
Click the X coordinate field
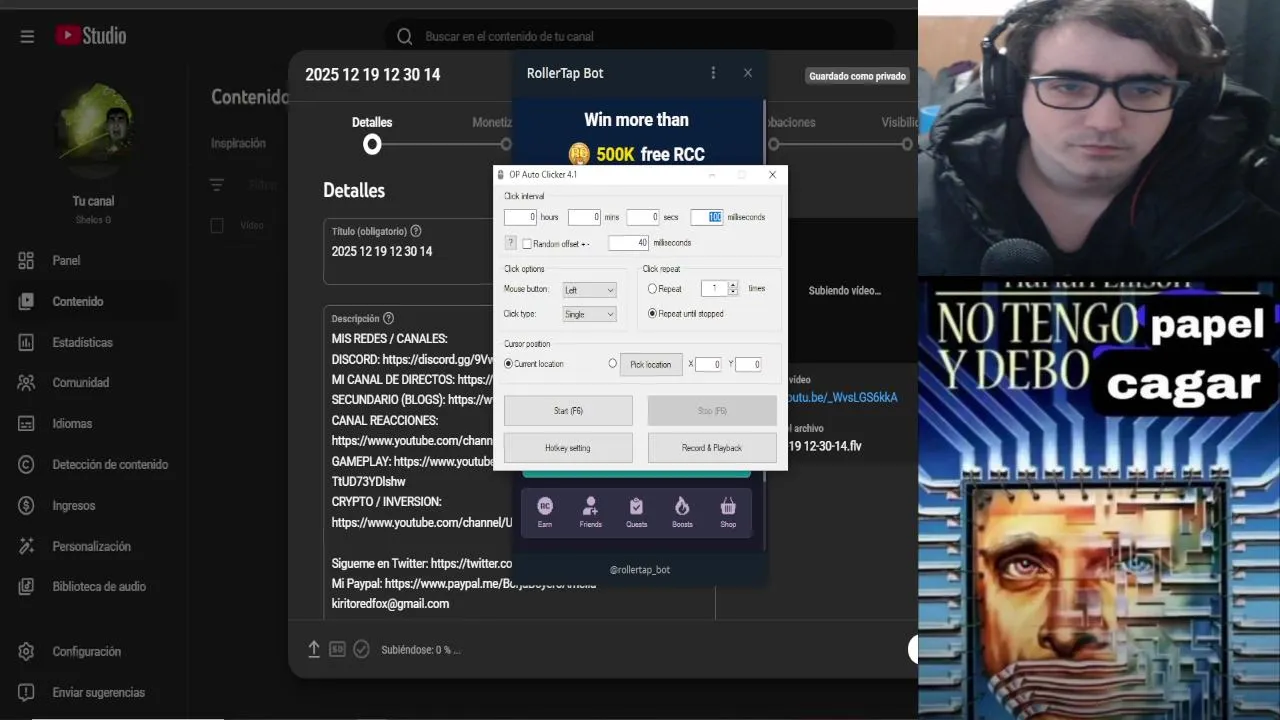708,364
